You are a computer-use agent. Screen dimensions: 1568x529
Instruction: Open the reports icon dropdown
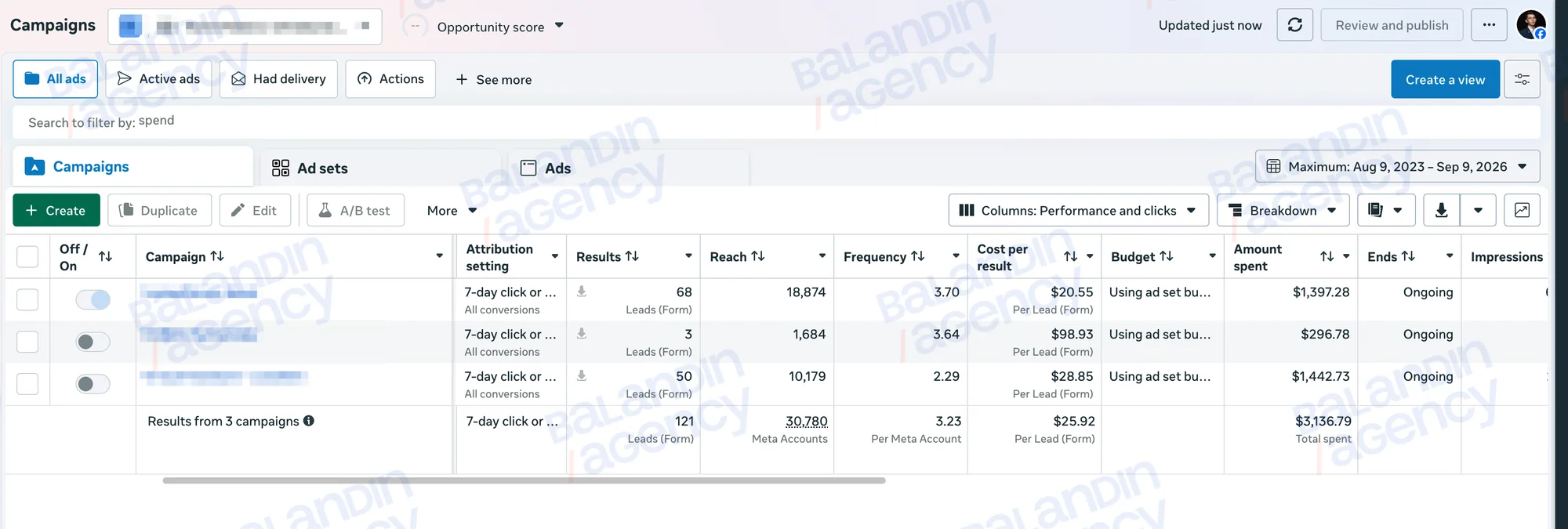(1386, 210)
